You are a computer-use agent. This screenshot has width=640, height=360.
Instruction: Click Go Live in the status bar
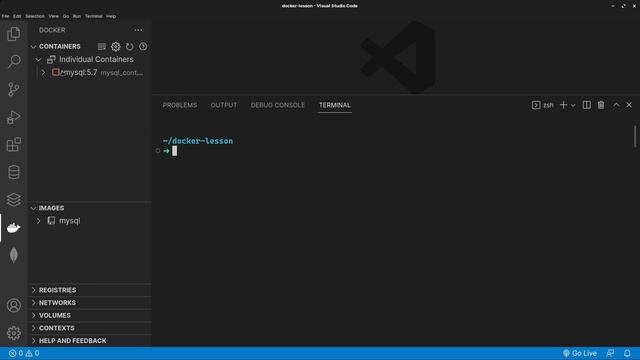[x=580, y=353]
